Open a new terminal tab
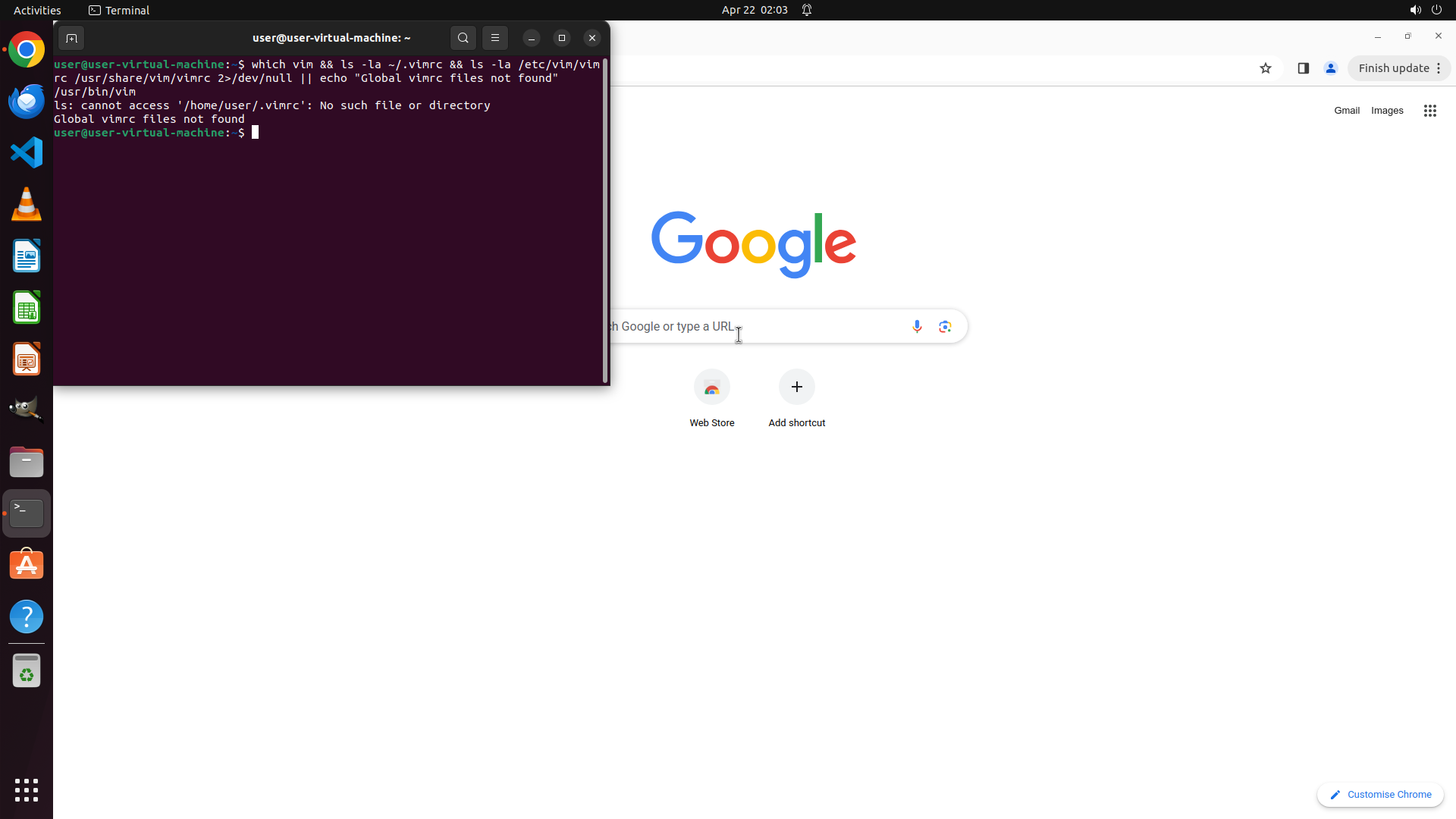The height and width of the screenshot is (819, 1456). pyautogui.click(x=71, y=38)
